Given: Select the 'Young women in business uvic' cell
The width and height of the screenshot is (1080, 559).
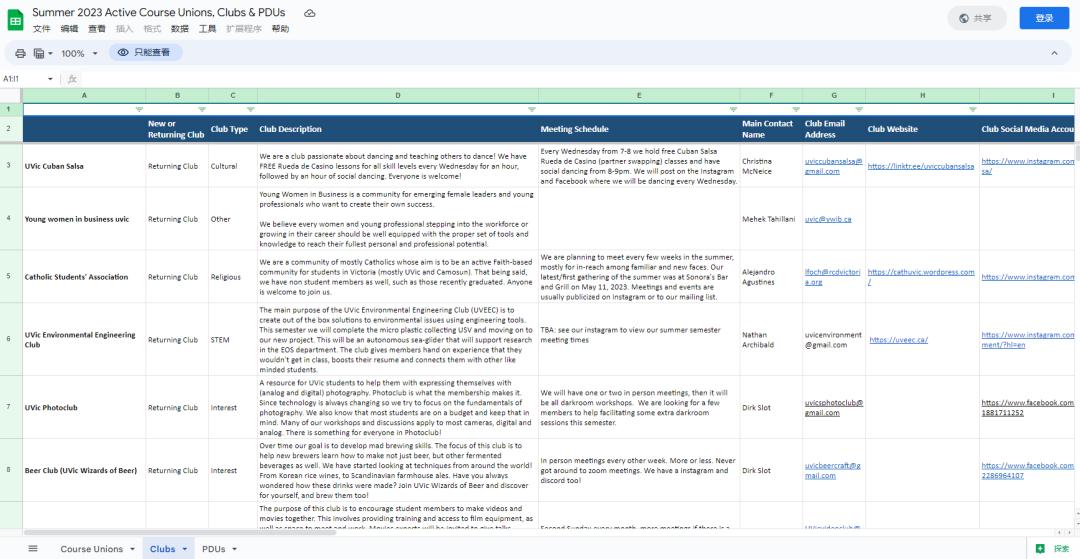Looking at the screenshot, I should coord(84,219).
